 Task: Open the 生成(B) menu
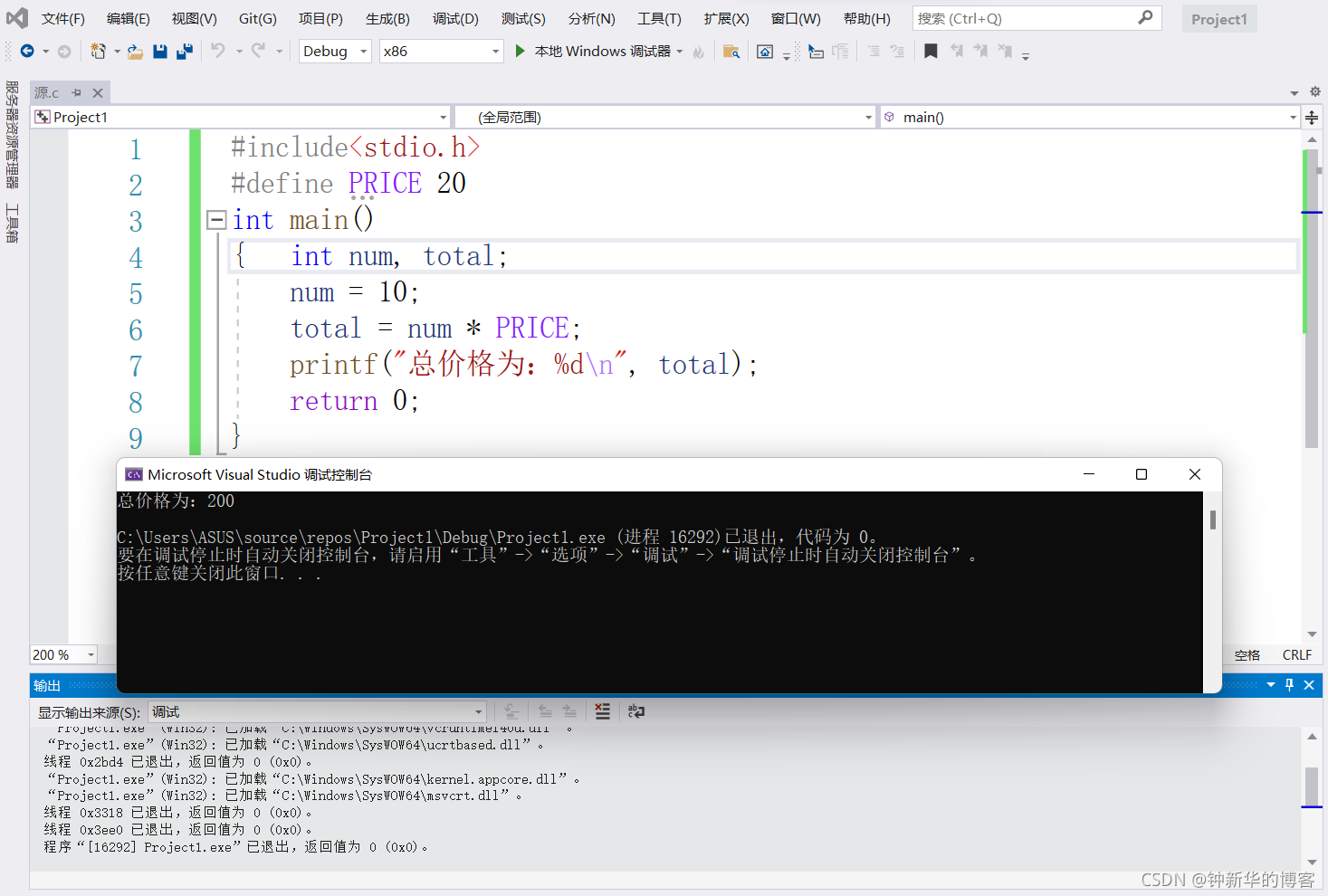[x=387, y=18]
